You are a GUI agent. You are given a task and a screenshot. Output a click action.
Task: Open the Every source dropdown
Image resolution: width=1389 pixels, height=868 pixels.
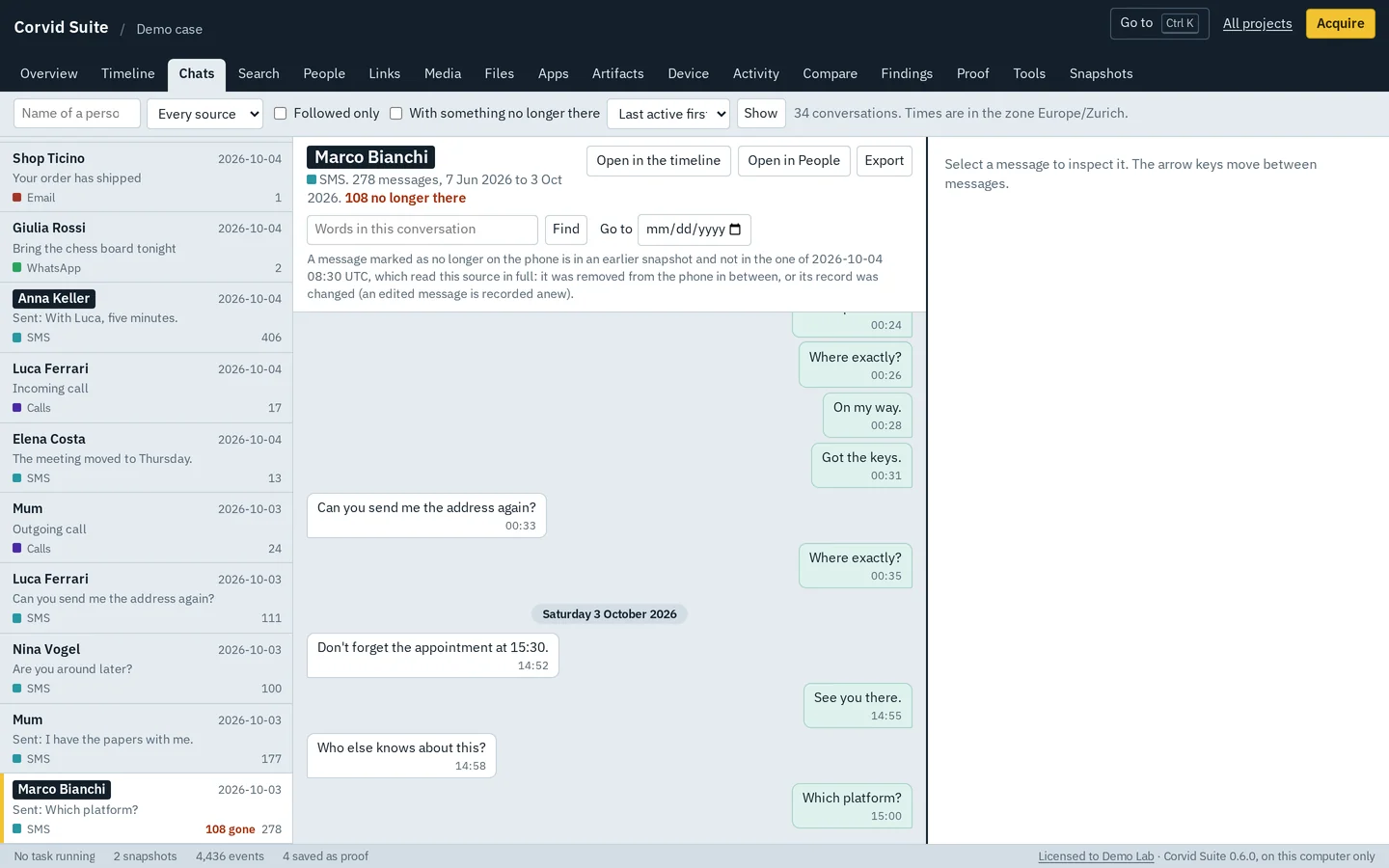click(205, 114)
